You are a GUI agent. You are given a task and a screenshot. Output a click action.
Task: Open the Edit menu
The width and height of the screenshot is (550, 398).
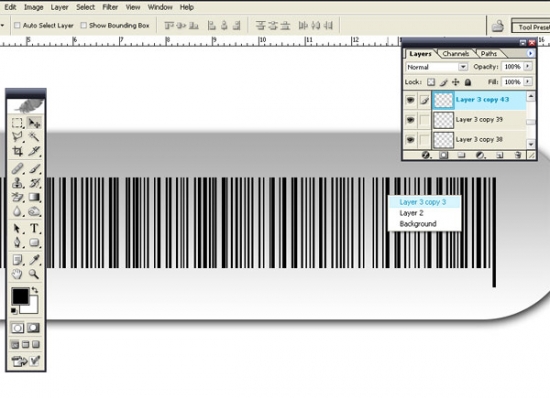tap(10, 7)
